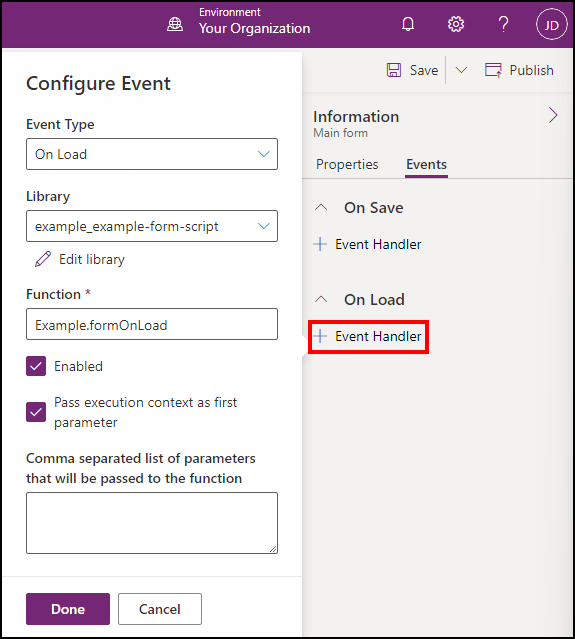Collapse the On Load section
575x639 pixels.
tap(321, 300)
